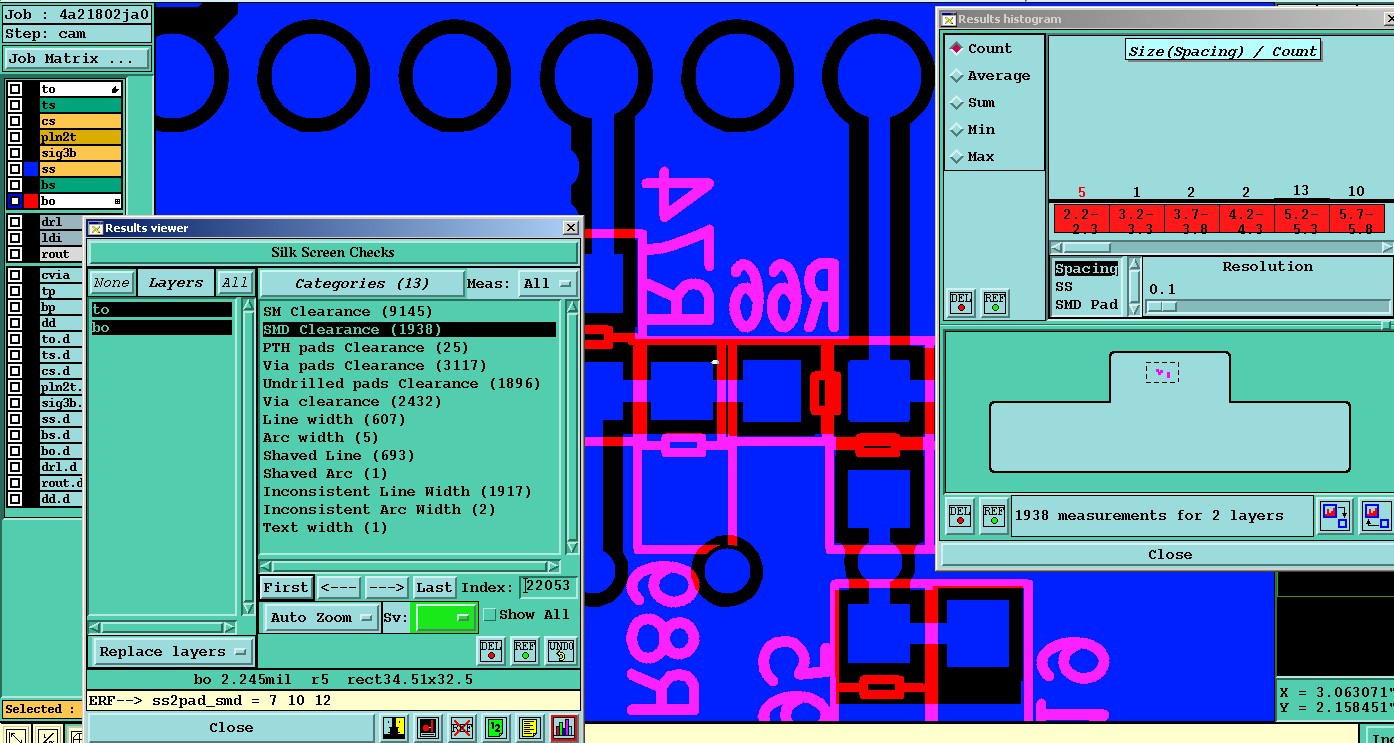
Task: Click the Resolution slider handle
Action: (x=1161, y=306)
